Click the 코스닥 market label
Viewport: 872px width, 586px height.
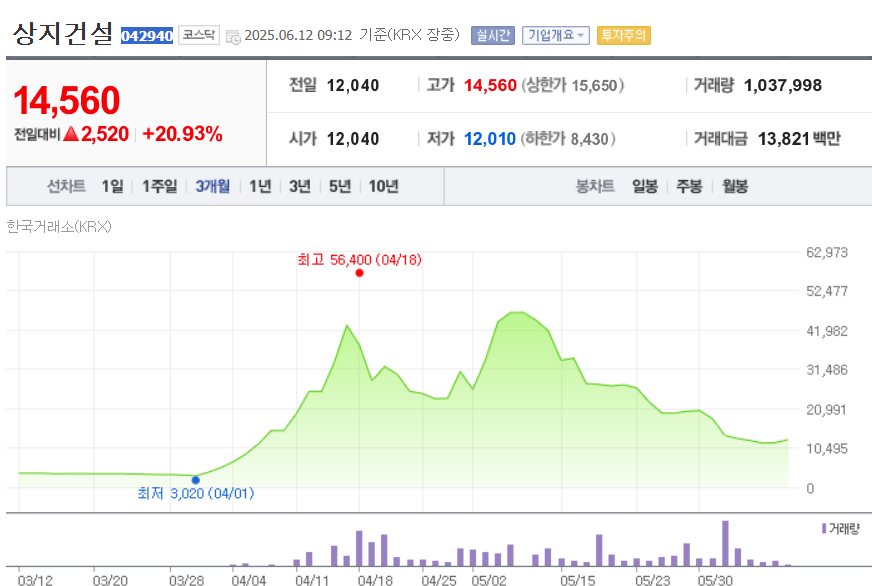pyautogui.click(x=199, y=35)
